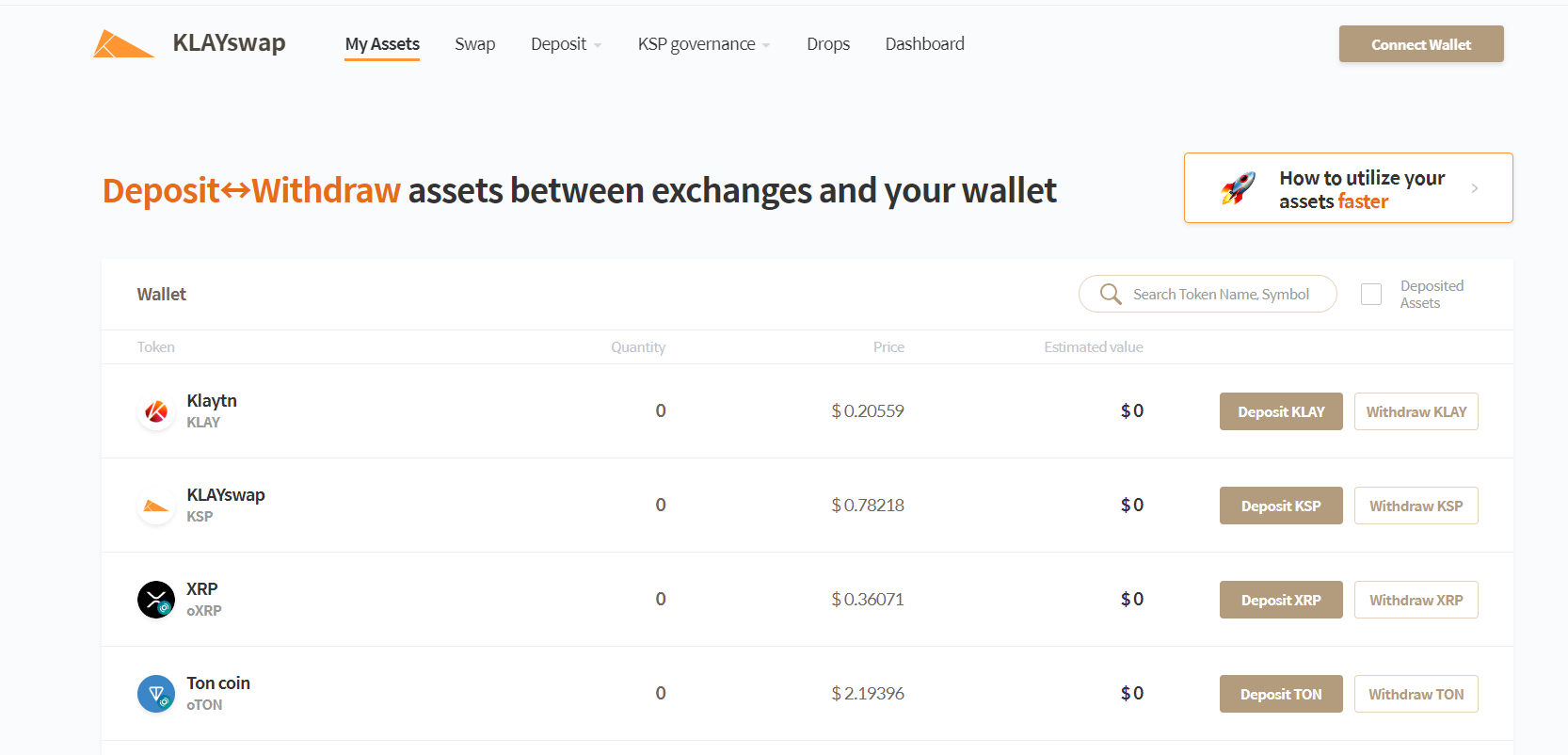Click the oTON symbol label

pyautogui.click(x=204, y=705)
